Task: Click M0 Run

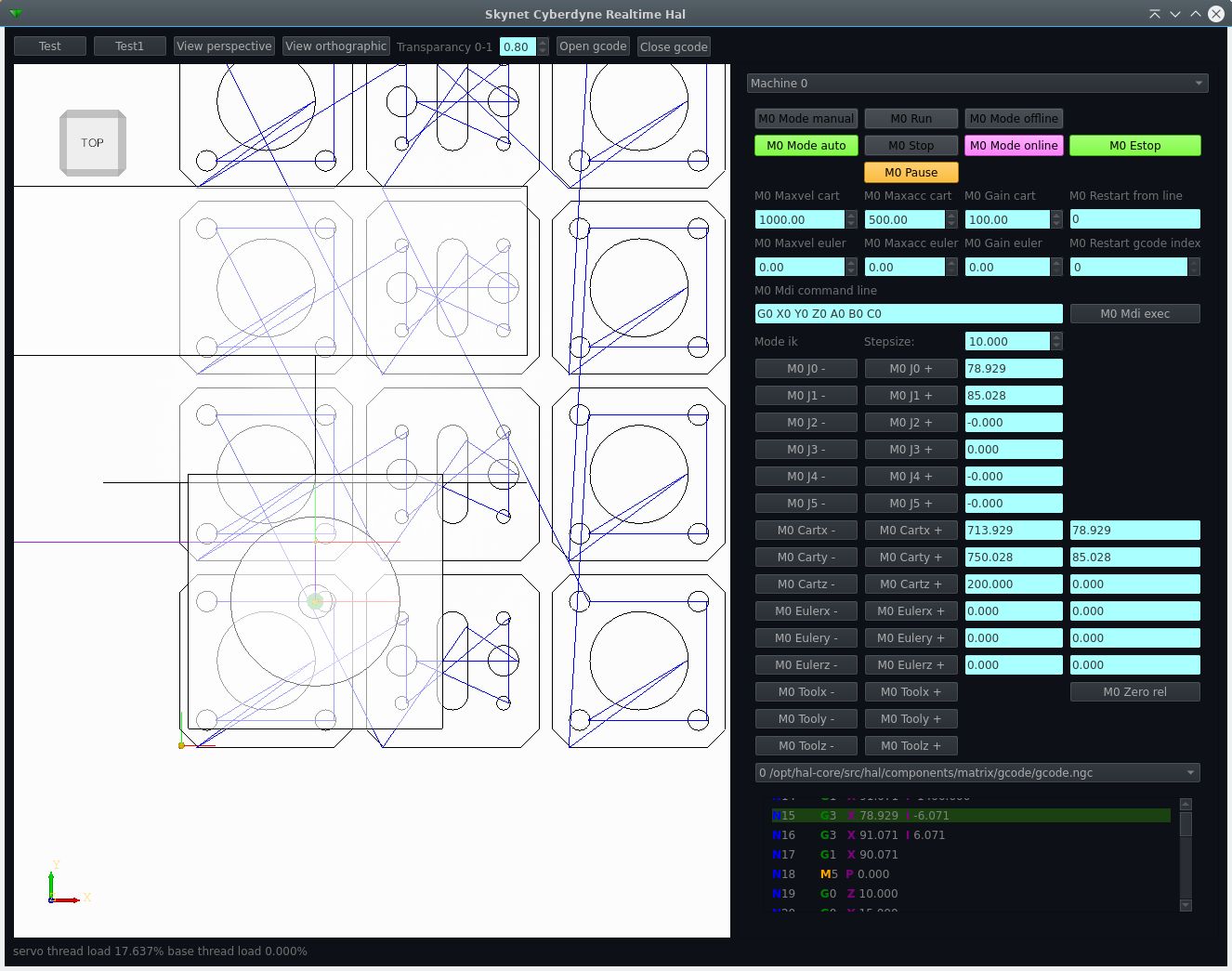Action: [911, 118]
